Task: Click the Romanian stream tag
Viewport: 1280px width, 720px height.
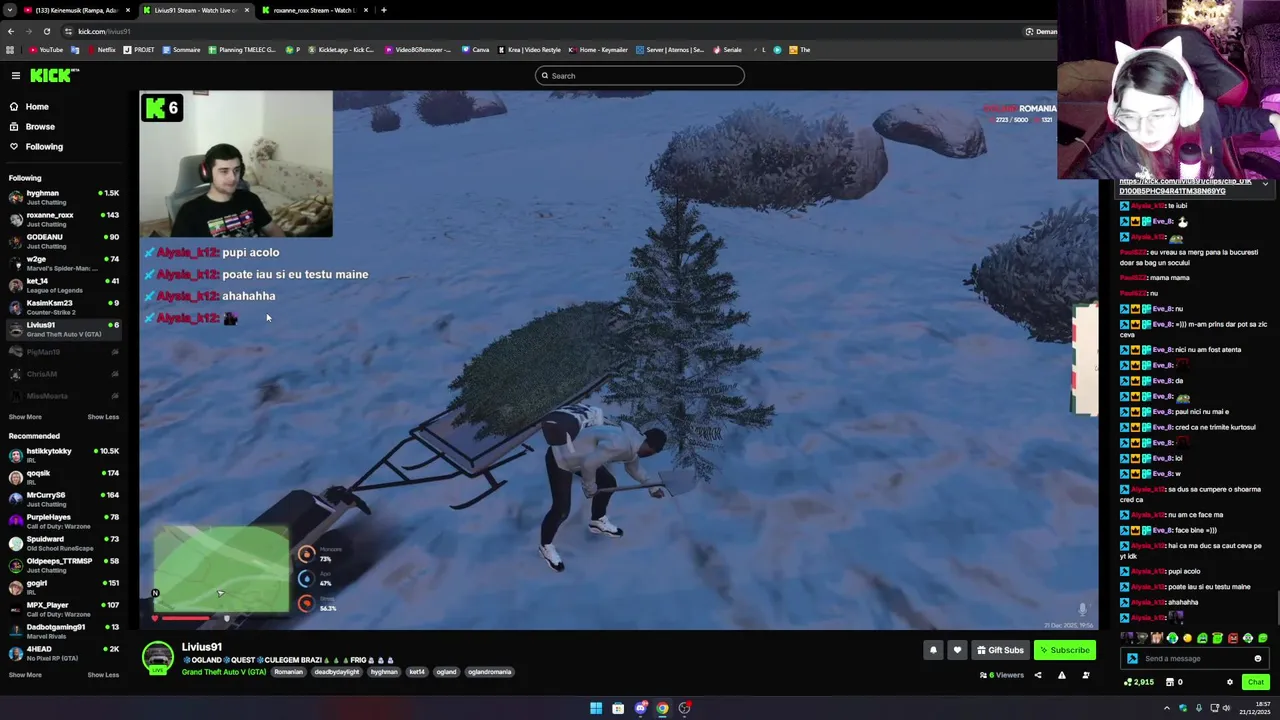Action: click(288, 672)
